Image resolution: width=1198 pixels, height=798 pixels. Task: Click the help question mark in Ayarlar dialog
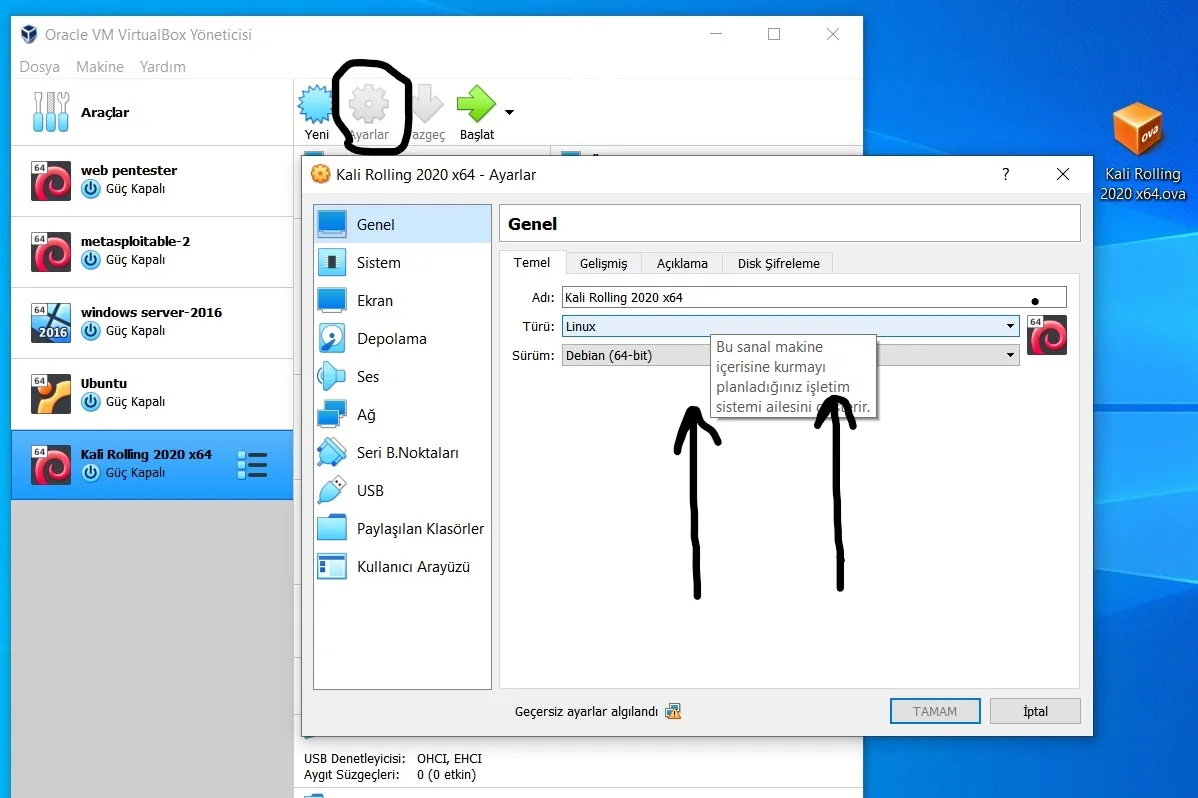pyautogui.click(x=1005, y=174)
